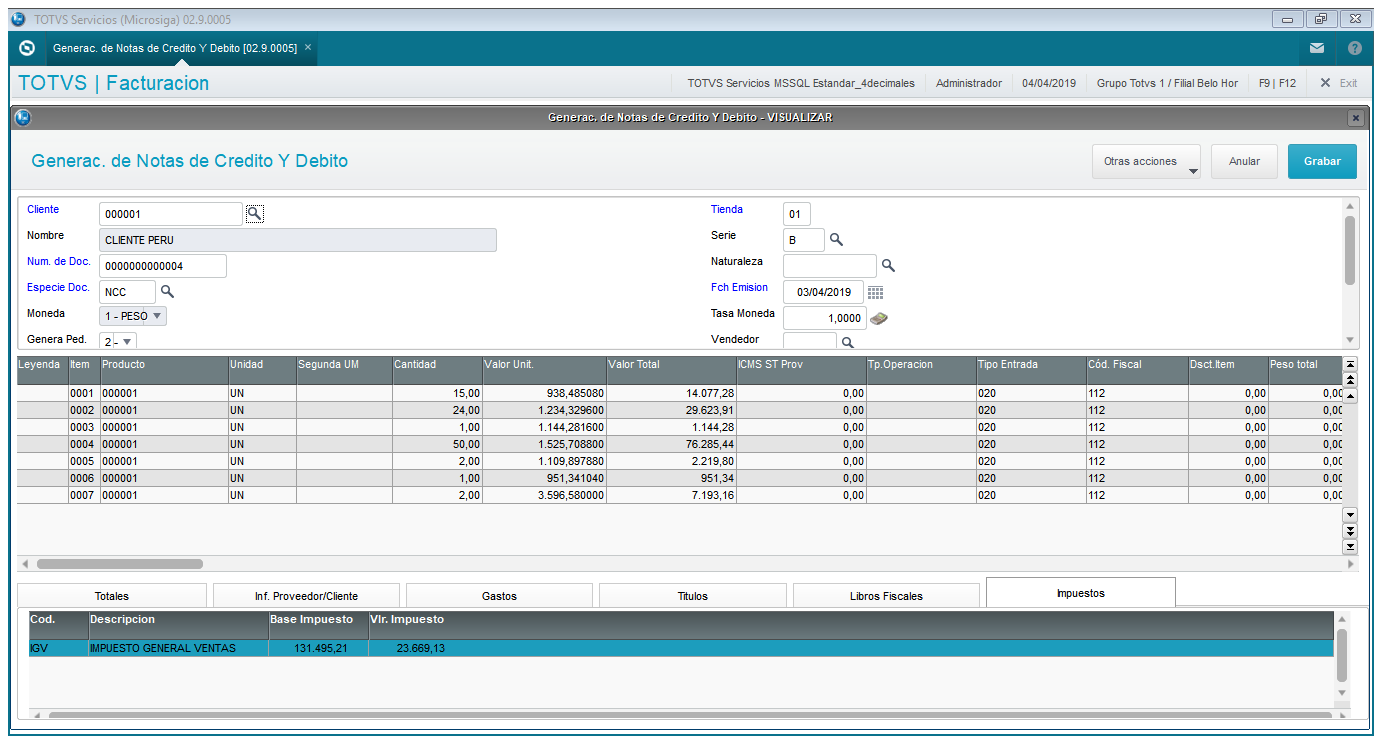Select grid row item 0004
Screen dimensions: 1382x744
pyautogui.click(x=680, y=444)
